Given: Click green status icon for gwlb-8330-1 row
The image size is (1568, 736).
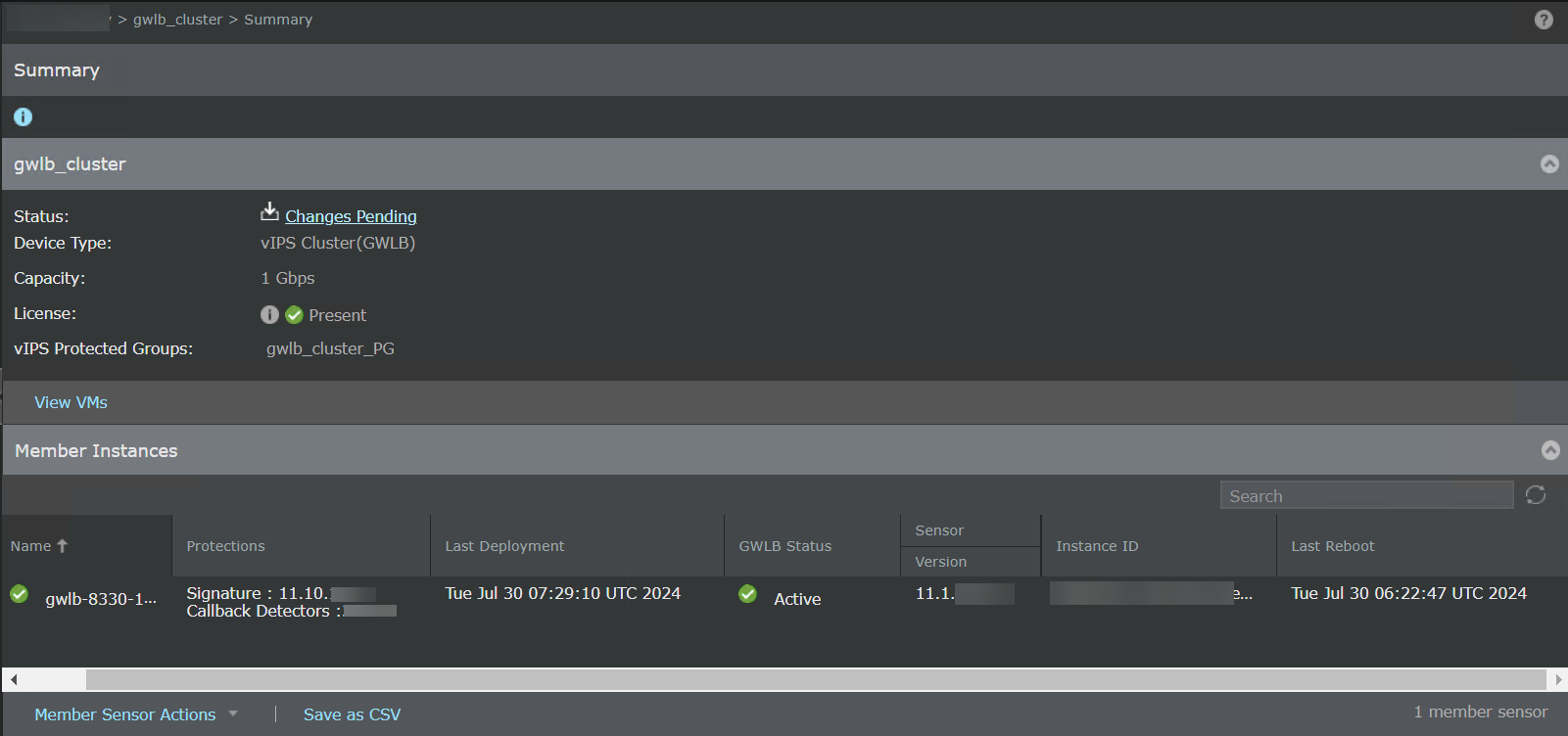Looking at the screenshot, I should click(20, 594).
